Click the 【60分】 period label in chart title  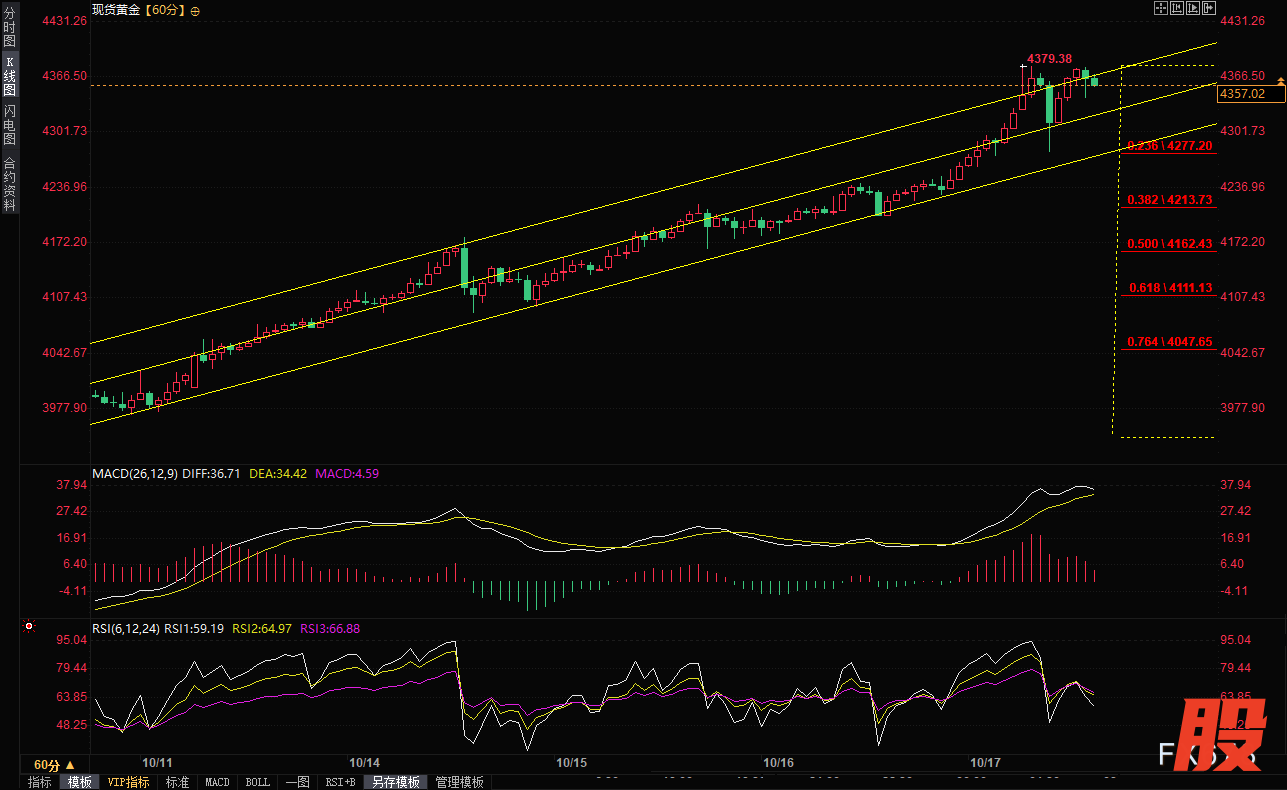point(165,10)
